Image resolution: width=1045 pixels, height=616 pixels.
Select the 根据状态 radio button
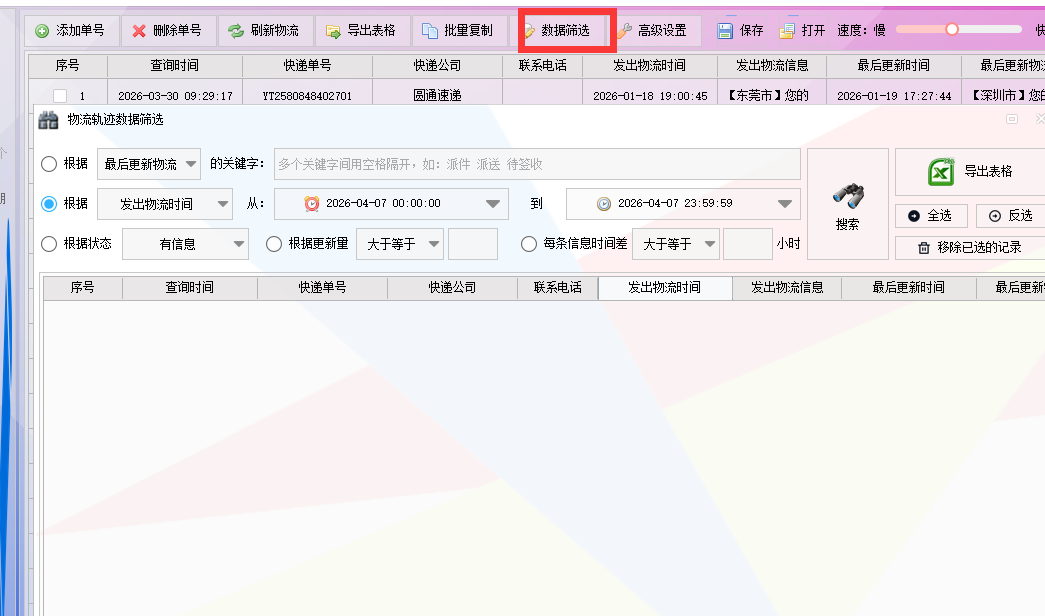(49, 243)
